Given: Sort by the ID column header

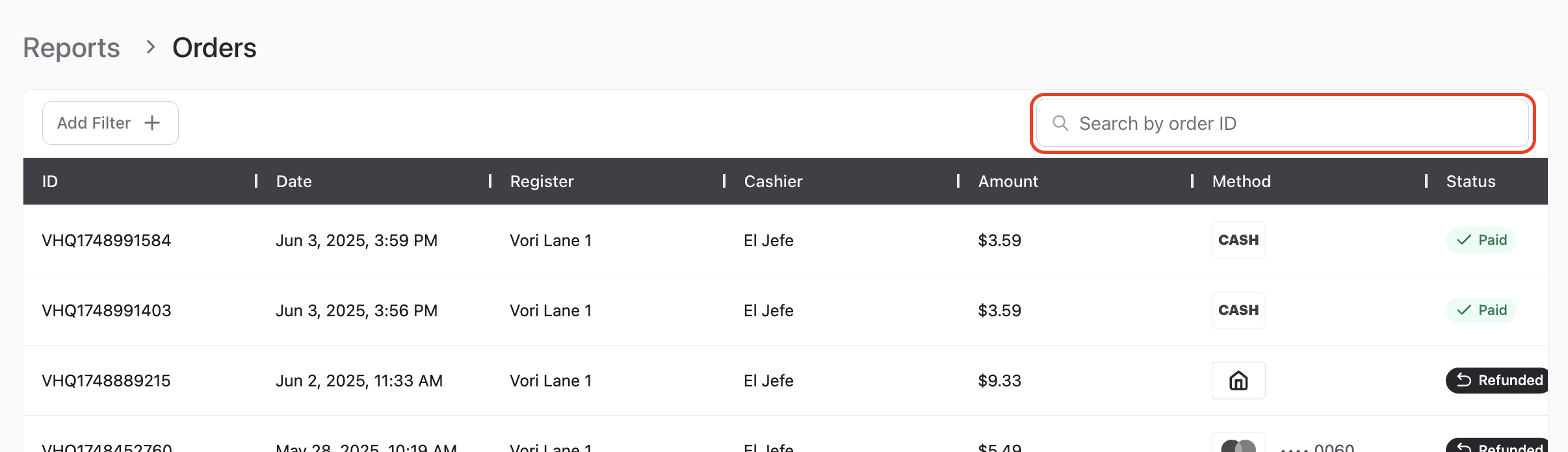Looking at the screenshot, I should tap(50, 181).
